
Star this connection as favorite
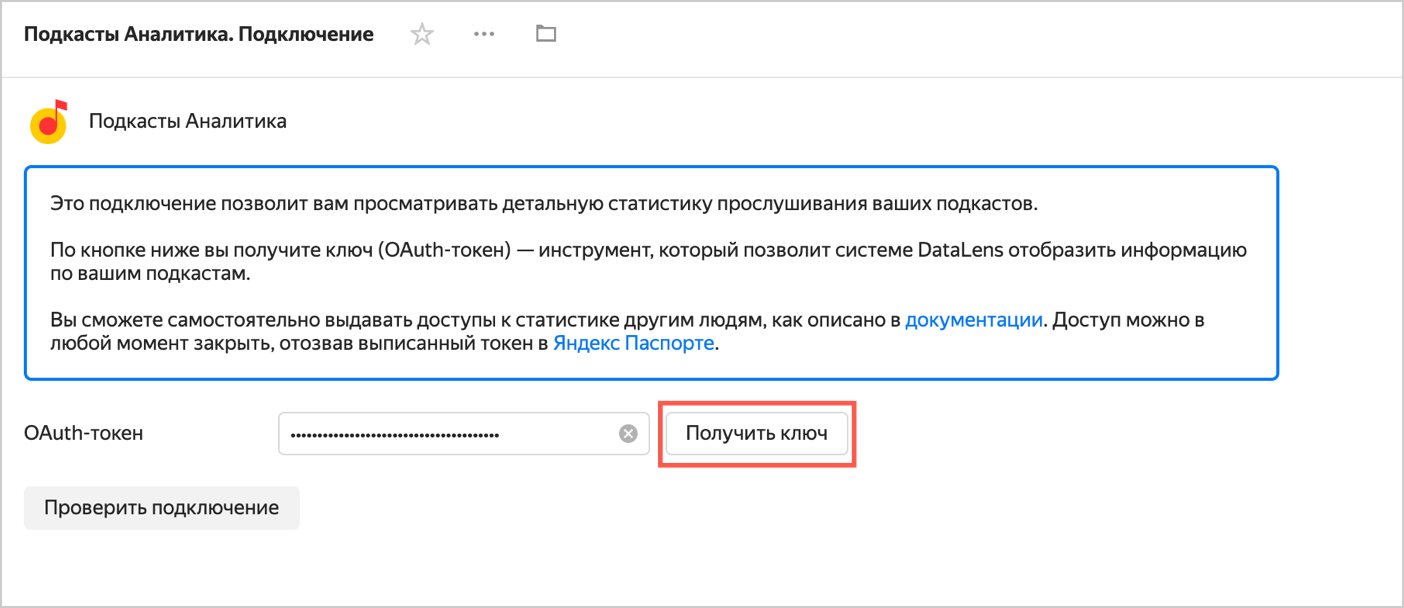(x=422, y=35)
